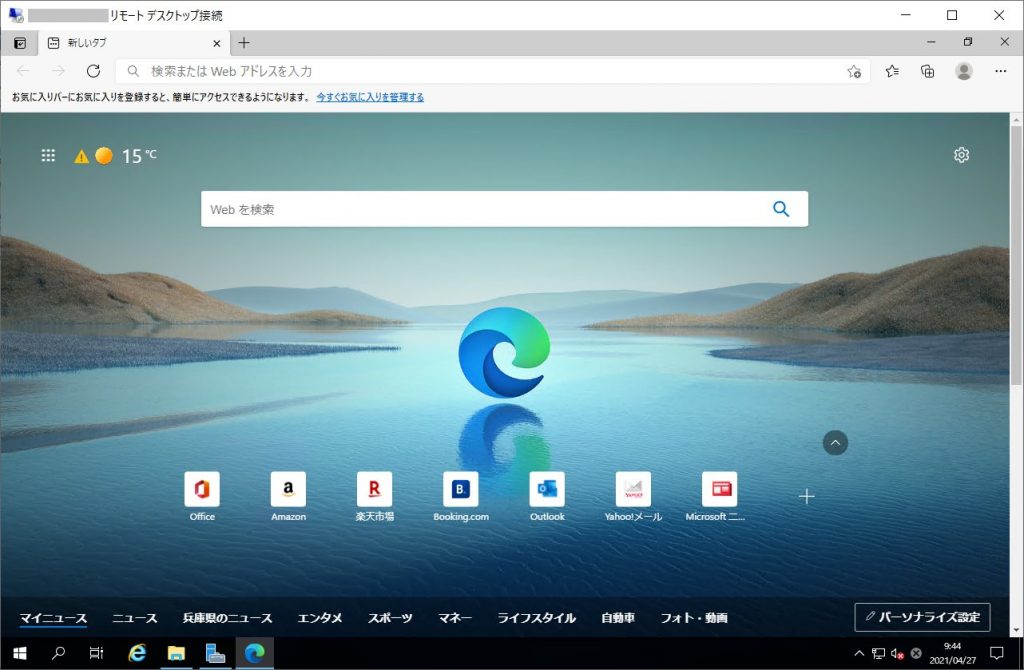Collapse quick links with the chevron button

tap(835, 443)
